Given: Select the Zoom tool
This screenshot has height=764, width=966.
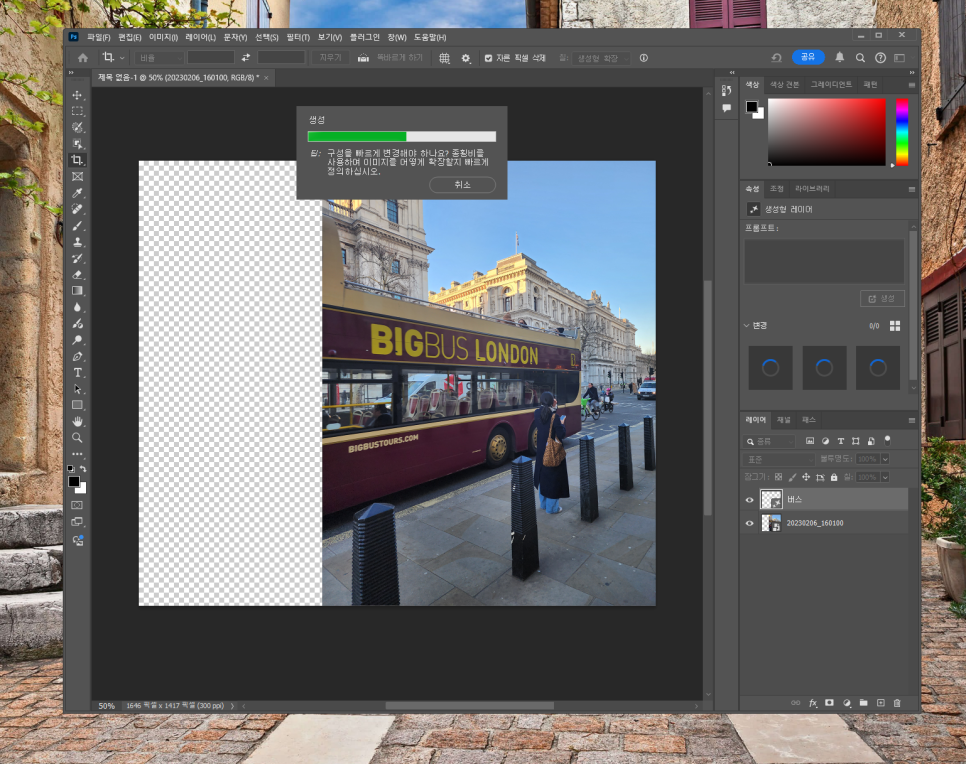Looking at the screenshot, I should pyautogui.click(x=77, y=438).
